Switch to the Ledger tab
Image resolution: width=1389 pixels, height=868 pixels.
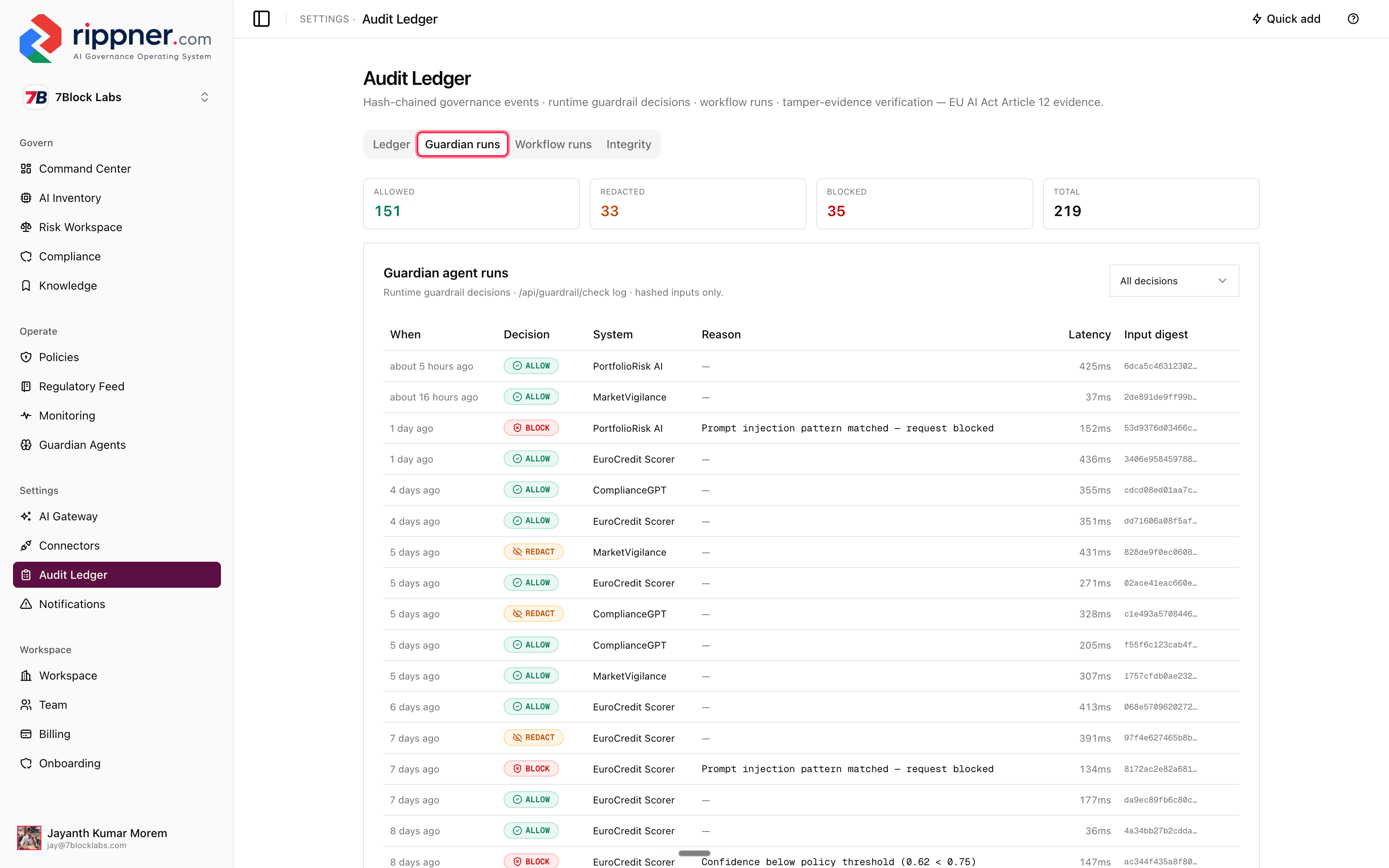[392, 144]
